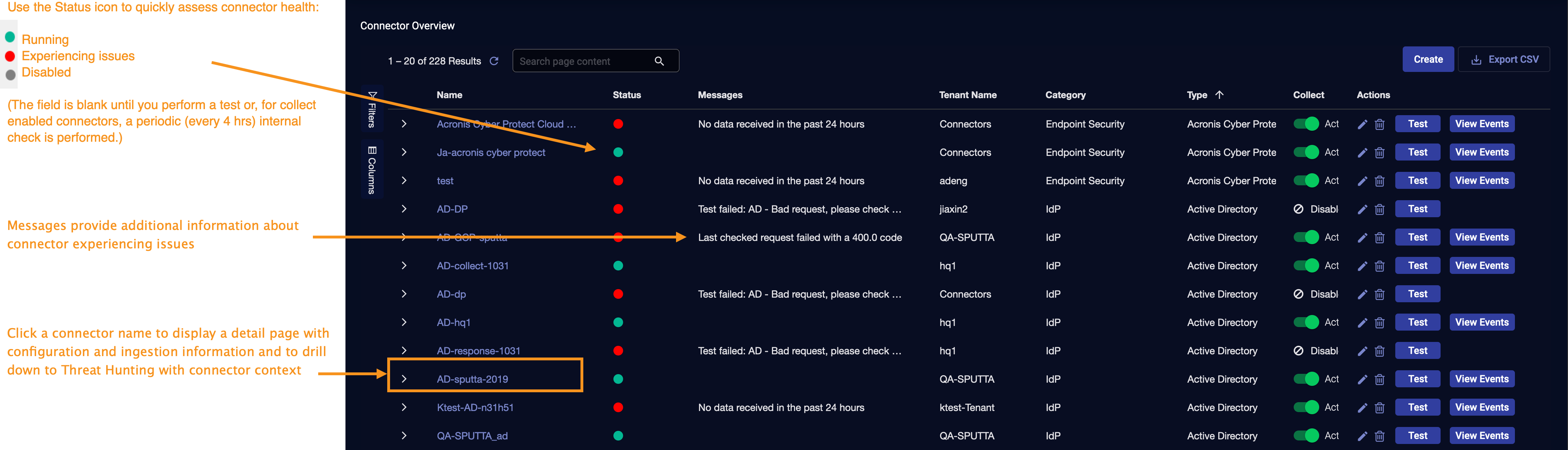The height and width of the screenshot is (450, 1568).
Task: Click the Export CSV button
Action: pyautogui.click(x=1504, y=59)
